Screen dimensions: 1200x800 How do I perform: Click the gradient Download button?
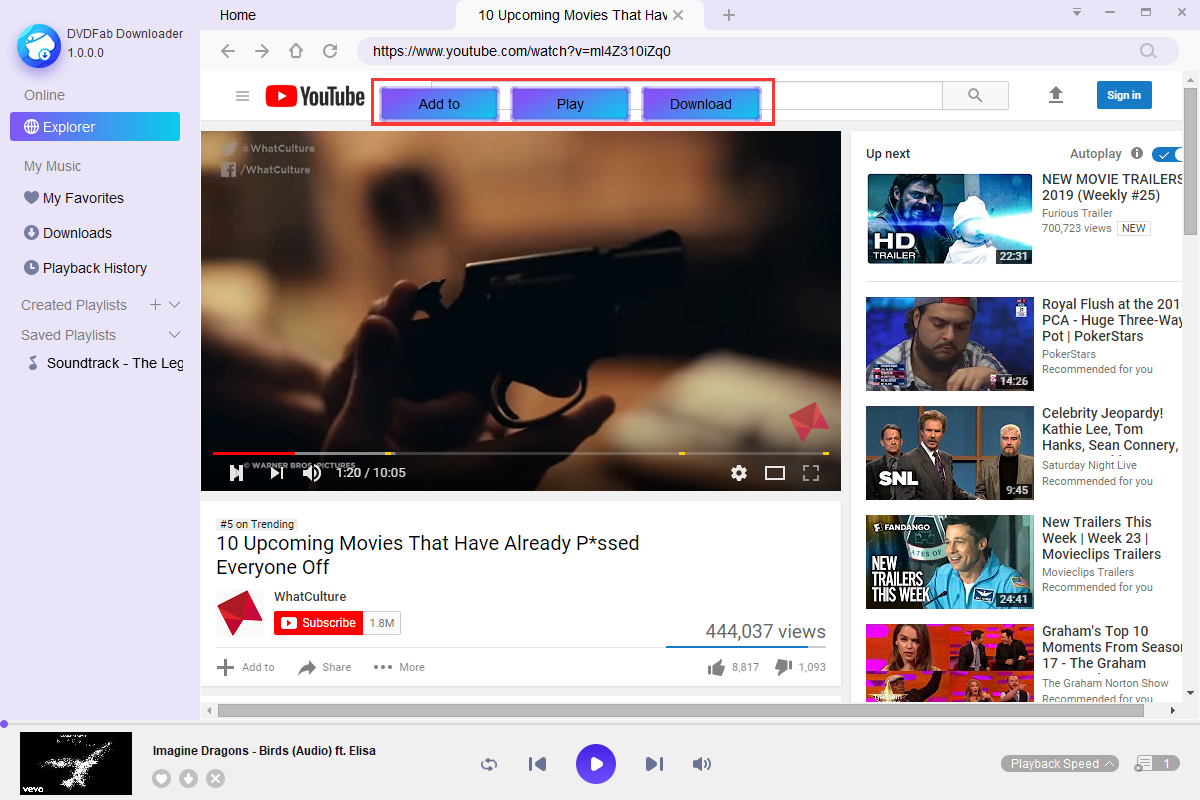point(701,104)
